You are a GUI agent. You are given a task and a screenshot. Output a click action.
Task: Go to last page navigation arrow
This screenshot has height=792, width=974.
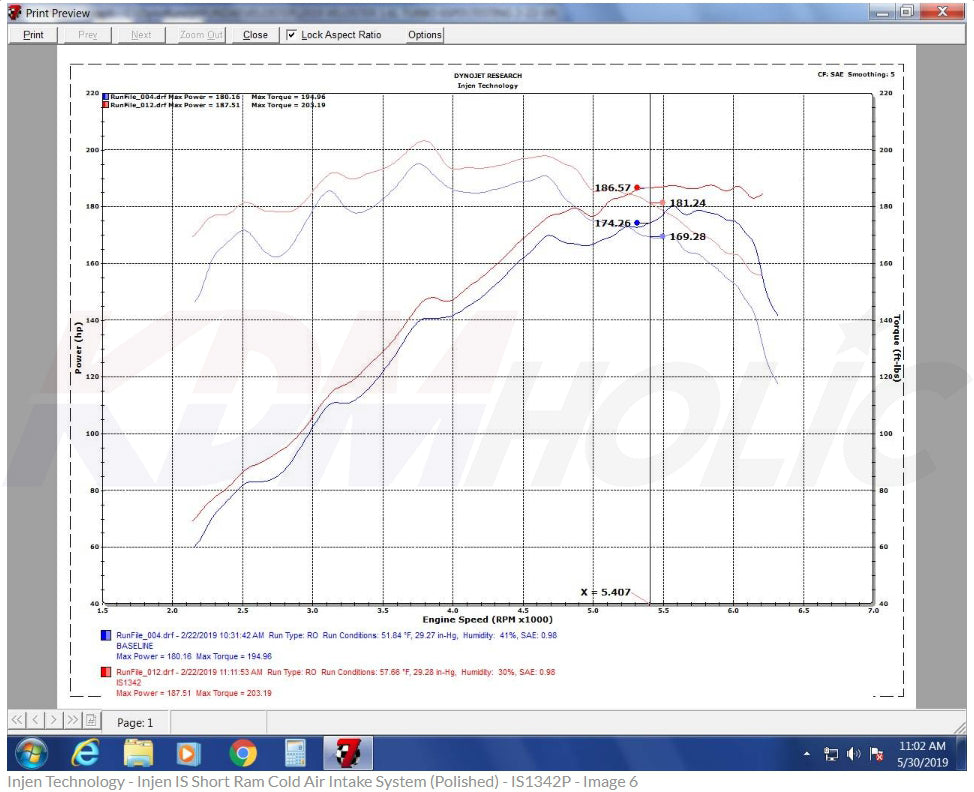(x=72, y=720)
